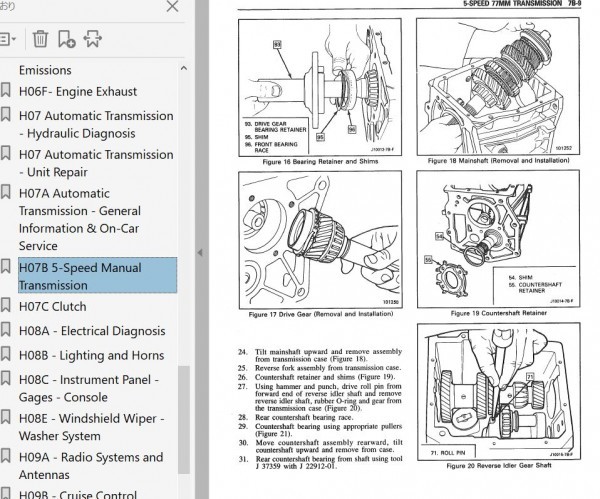This screenshot has height=499, width=600.
Task: Open H09A - Radio Systems and Antennas bookmark
Action: [x=91, y=466]
